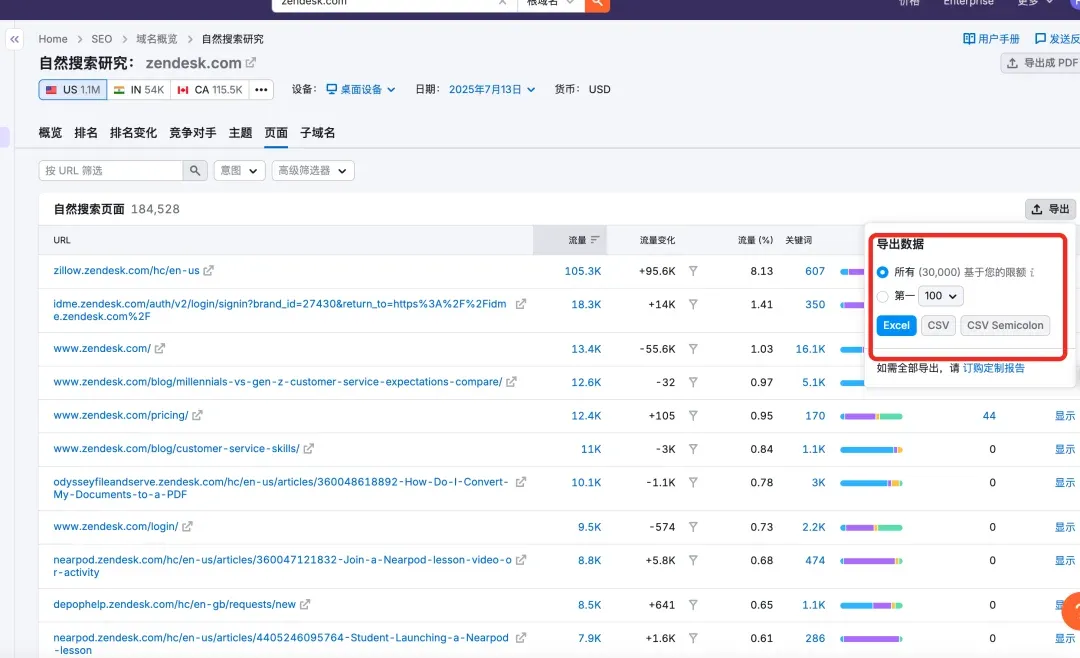The width and height of the screenshot is (1080, 658).
Task: Open the 订购定制报告 link
Action: pyautogui.click(x=993, y=368)
